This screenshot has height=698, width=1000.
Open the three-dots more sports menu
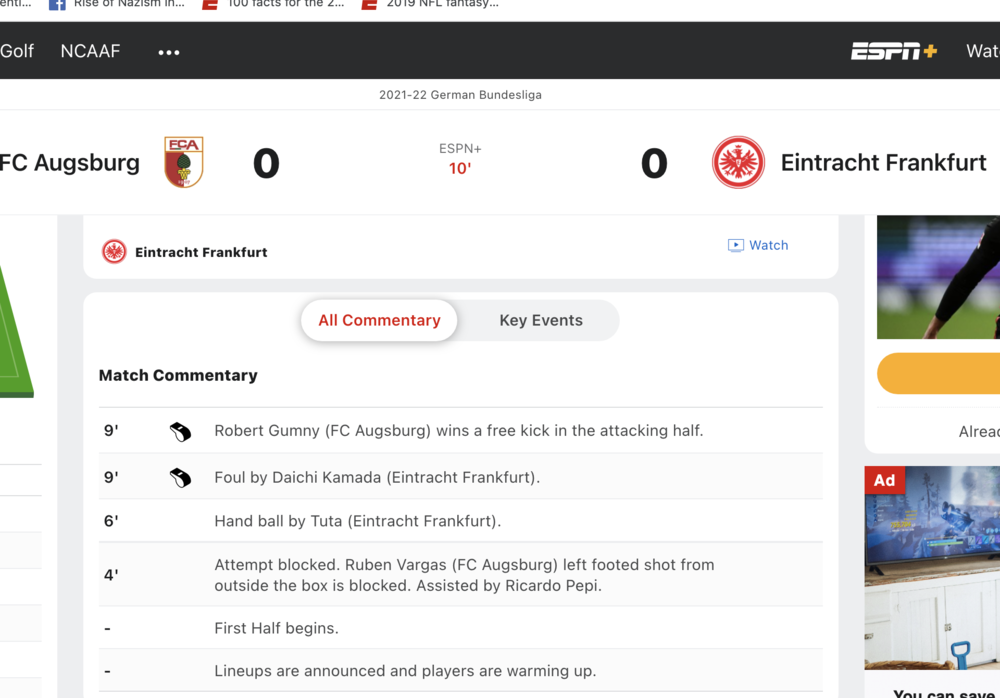coord(169,52)
